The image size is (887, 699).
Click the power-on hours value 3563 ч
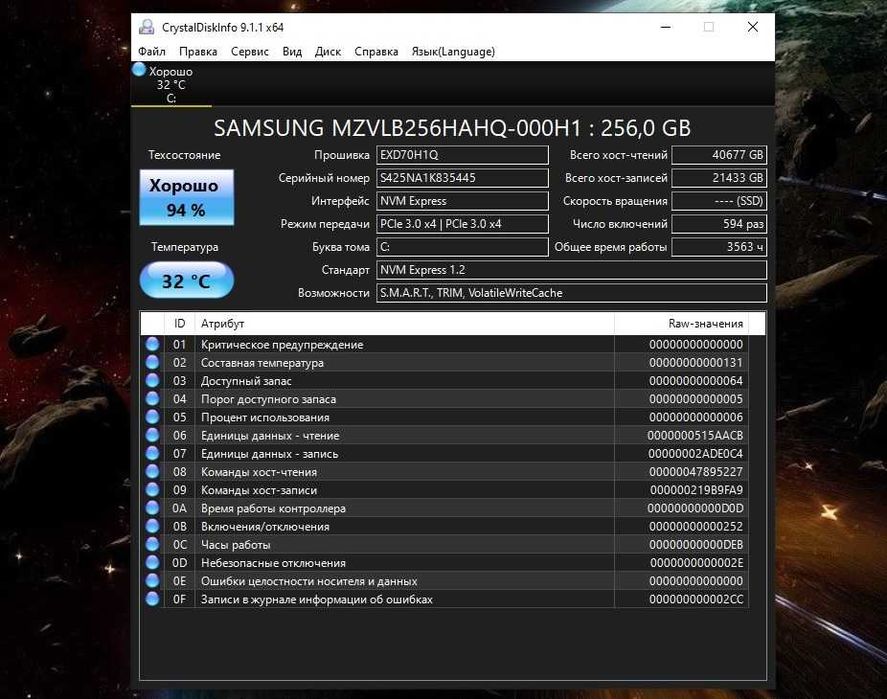(x=719, y=247)
